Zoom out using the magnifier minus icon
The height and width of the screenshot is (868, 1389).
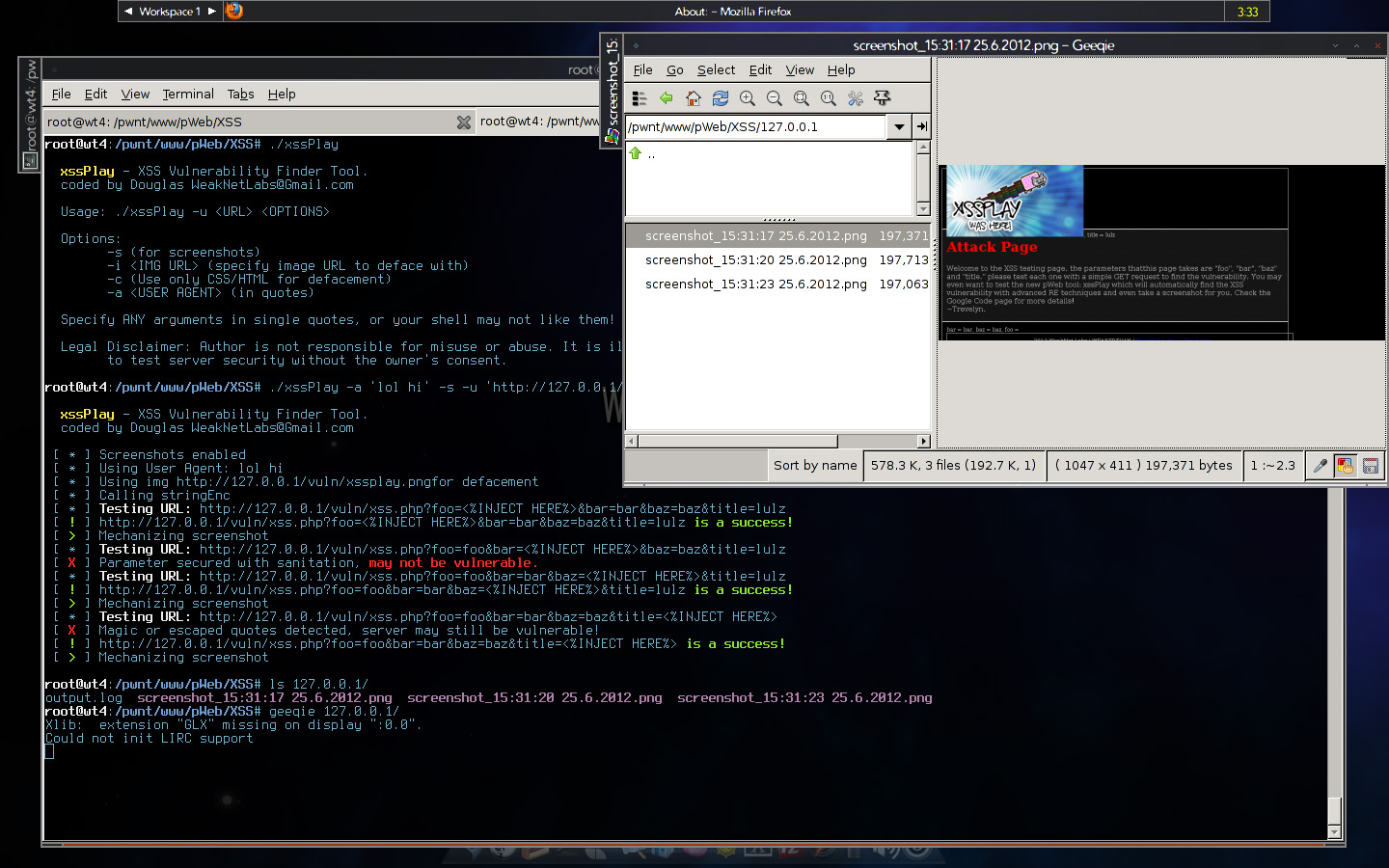point(775,98)
